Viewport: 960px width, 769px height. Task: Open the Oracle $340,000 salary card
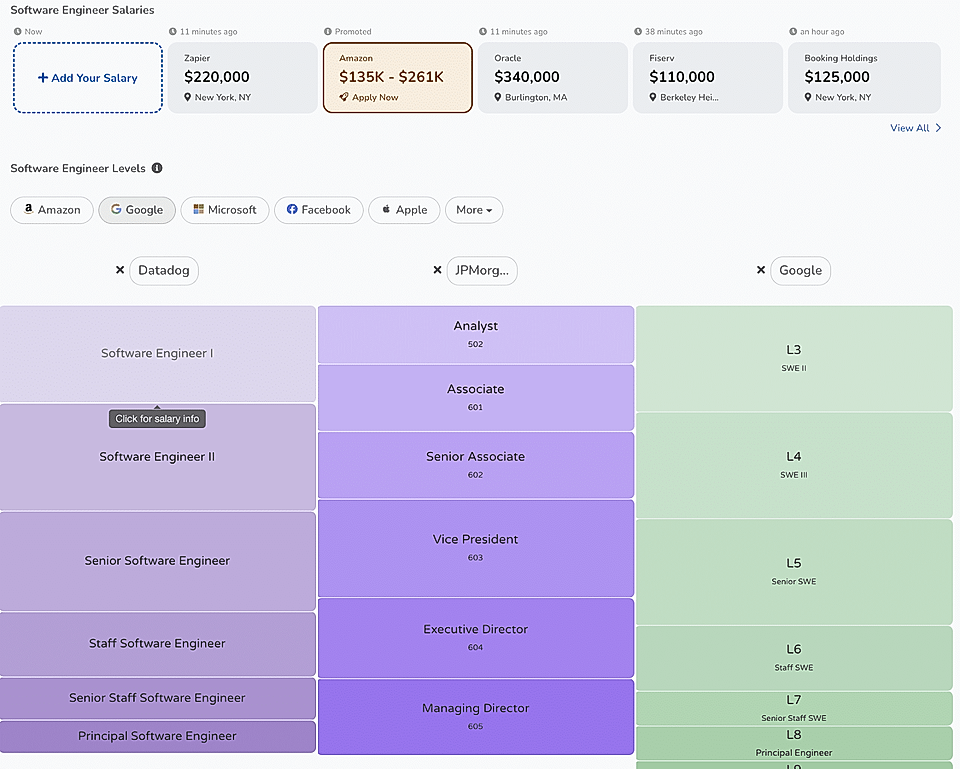point(553,78)
